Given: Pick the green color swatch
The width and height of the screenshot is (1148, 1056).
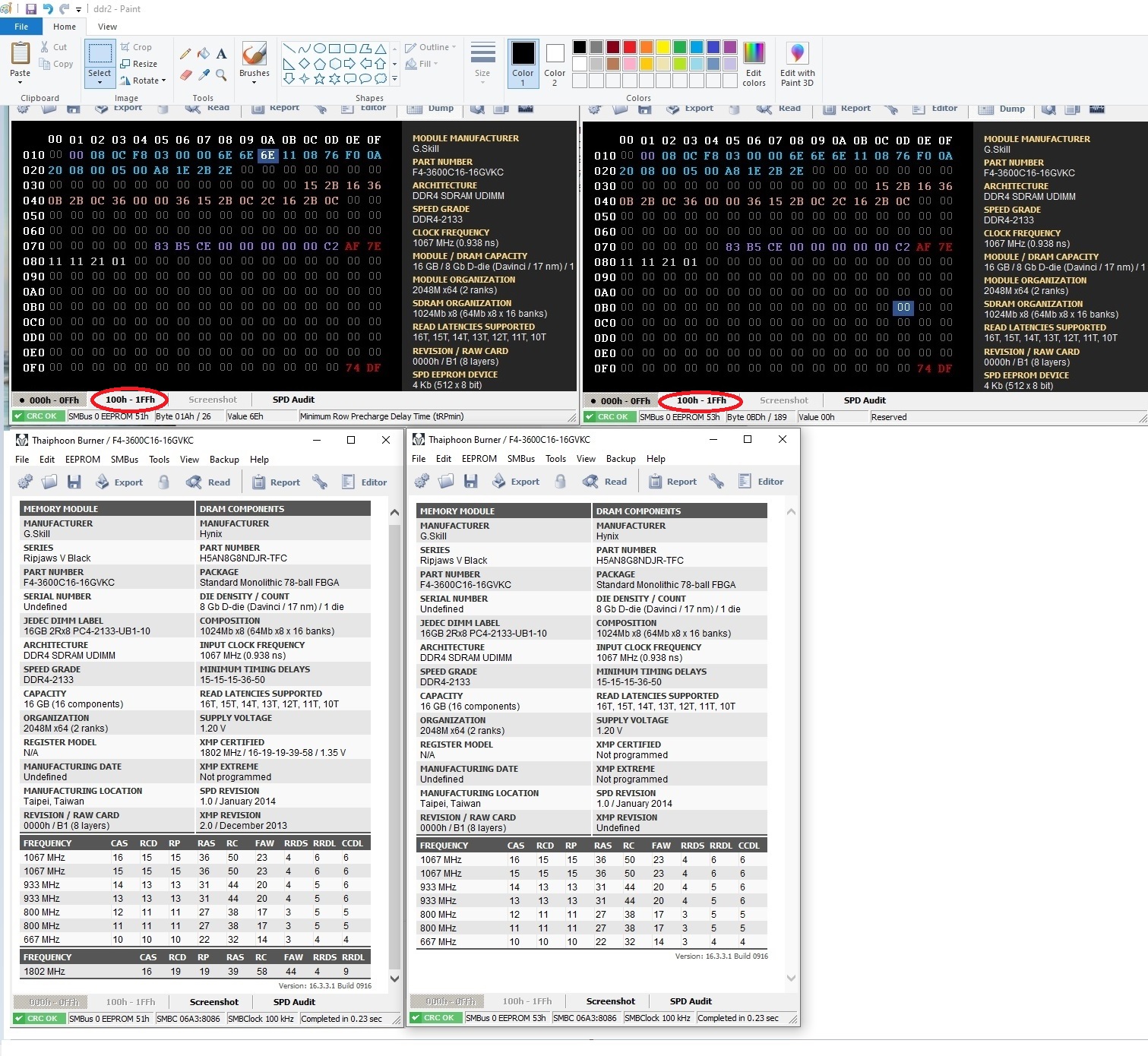Looking at the screenshot, I should coord(679,47).
